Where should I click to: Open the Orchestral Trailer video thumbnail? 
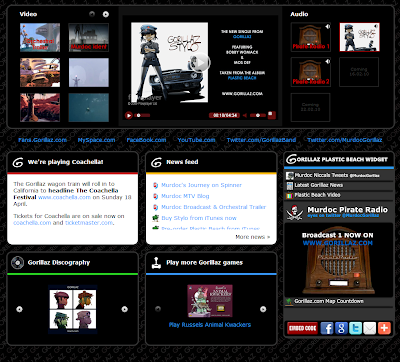coord(40,37)
